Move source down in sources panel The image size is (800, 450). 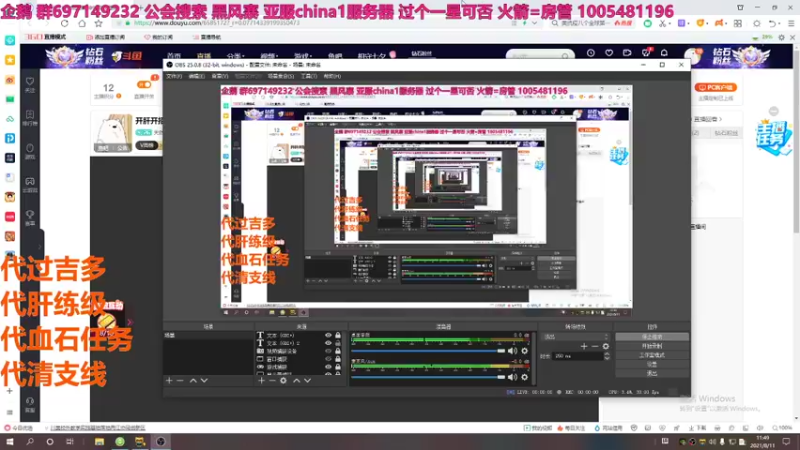pyautogui.click(x=307, y=381)
